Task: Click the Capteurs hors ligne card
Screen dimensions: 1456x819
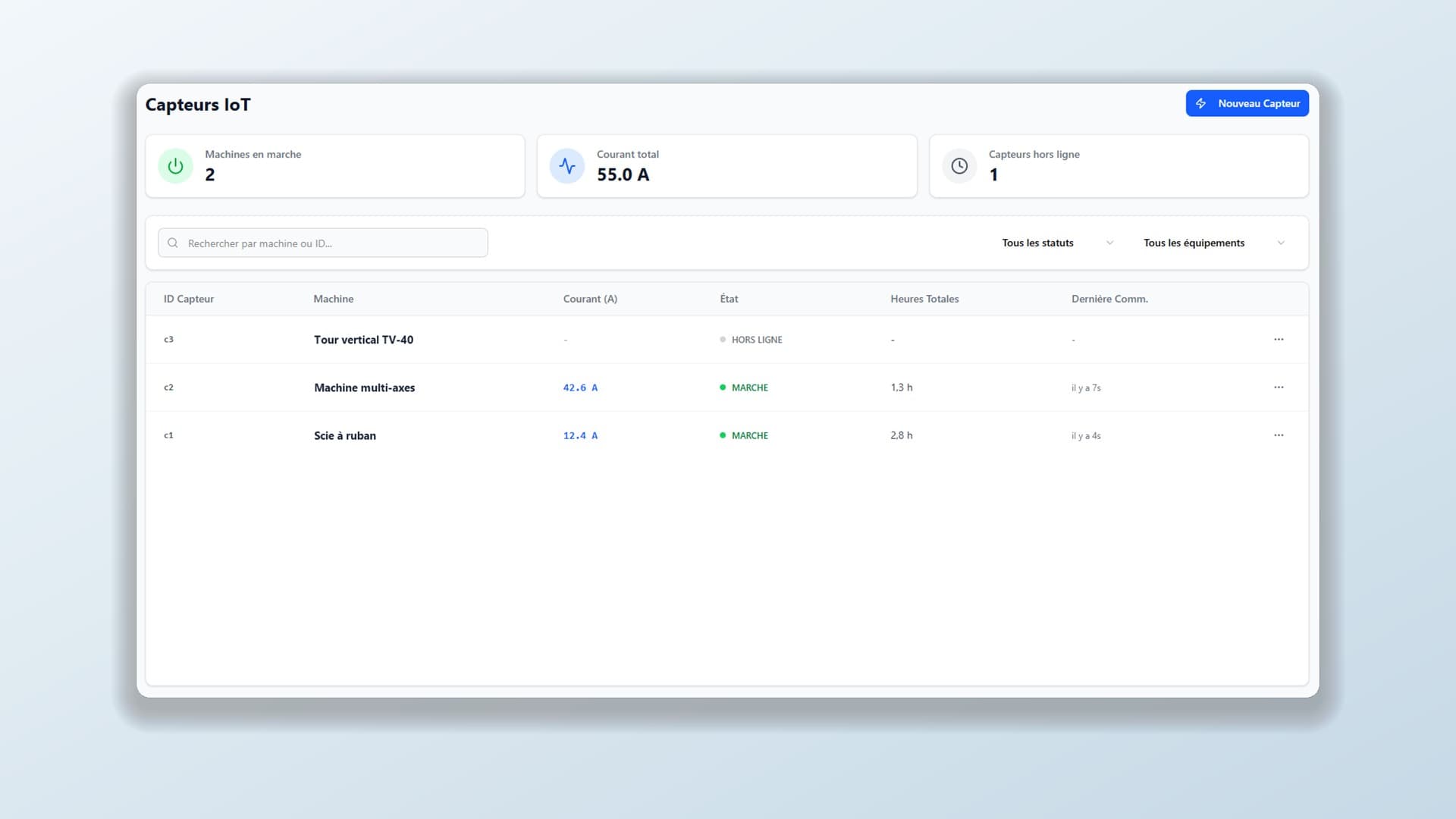Action: [x=1119, y=166]
